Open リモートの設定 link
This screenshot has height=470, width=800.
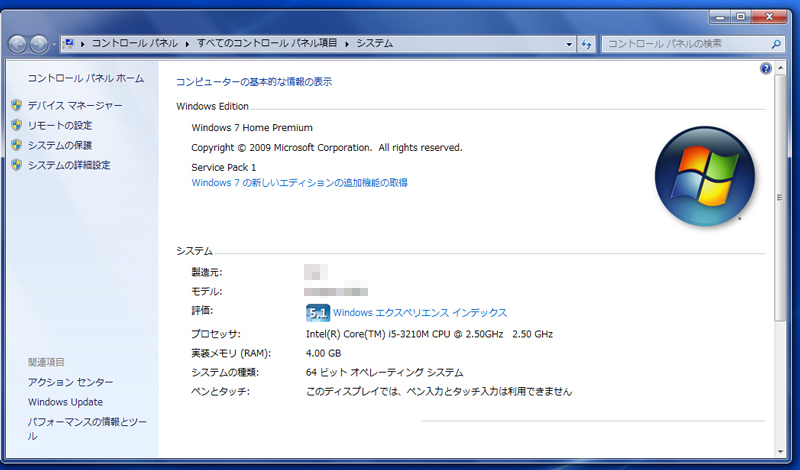(60, 125)
